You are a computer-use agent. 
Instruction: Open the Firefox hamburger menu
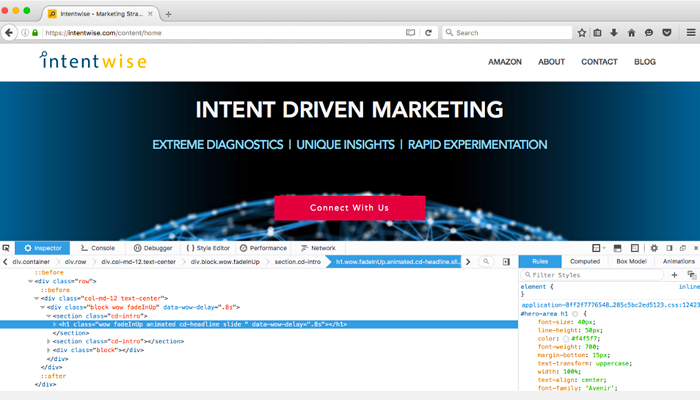click(x=691, y=33)
